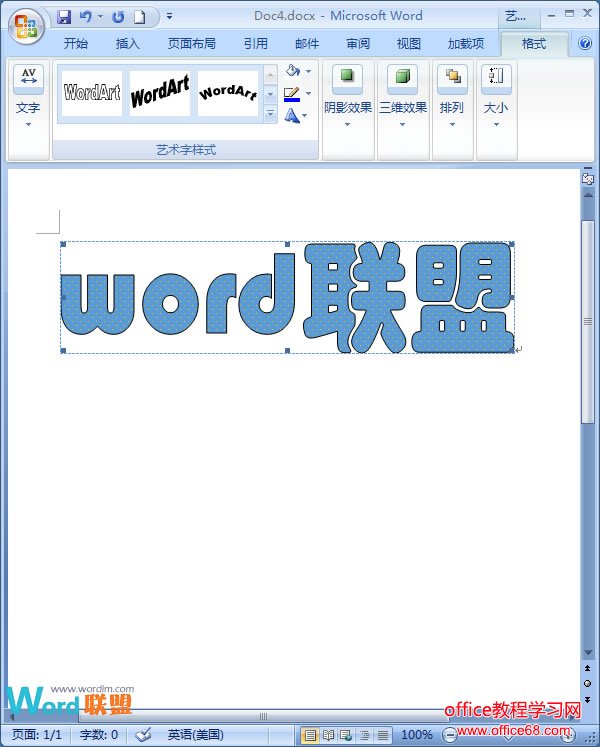Expand the 文字 group dropdown
The width and height of the screenshot is (600, 747).
pos(28,125)
